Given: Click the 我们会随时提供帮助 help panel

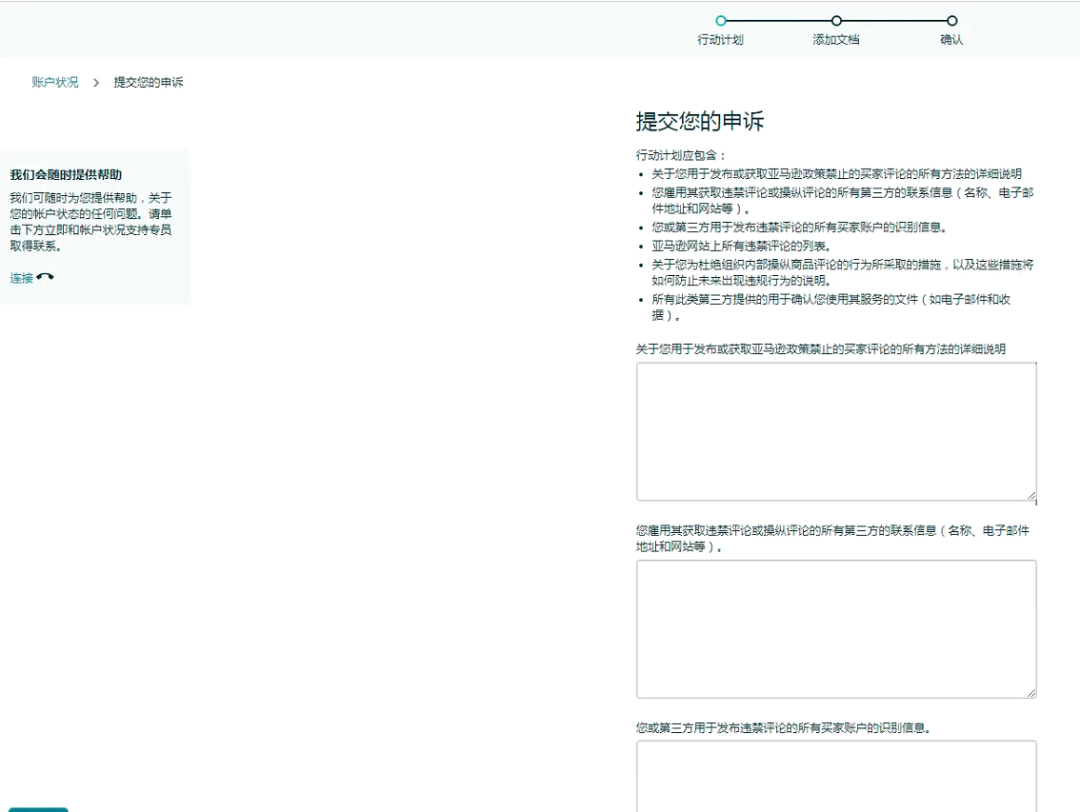Looking at the screenshot, I should [95, 225].
